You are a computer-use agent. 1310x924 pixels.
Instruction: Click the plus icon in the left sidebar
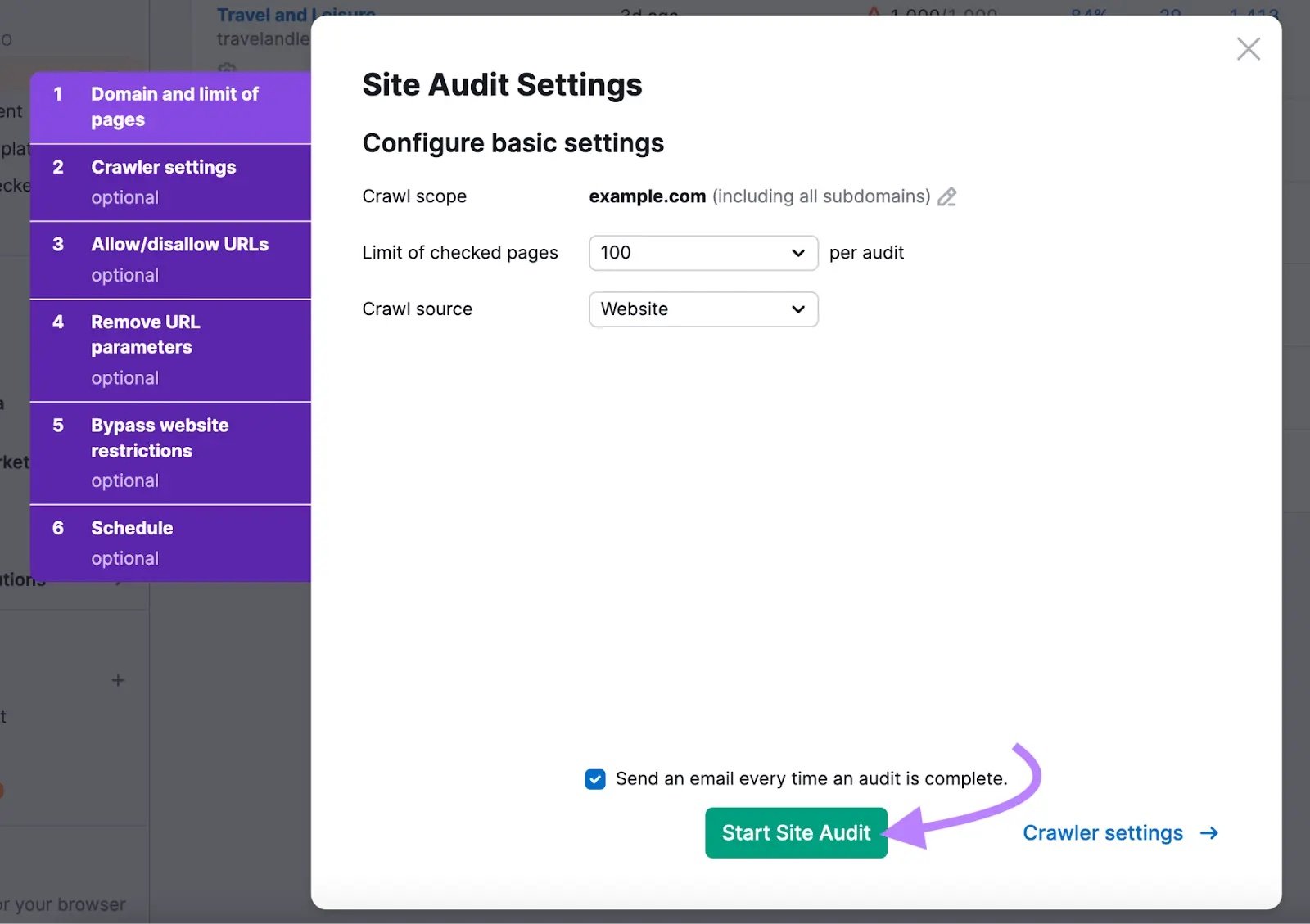[x=118, y=680]
